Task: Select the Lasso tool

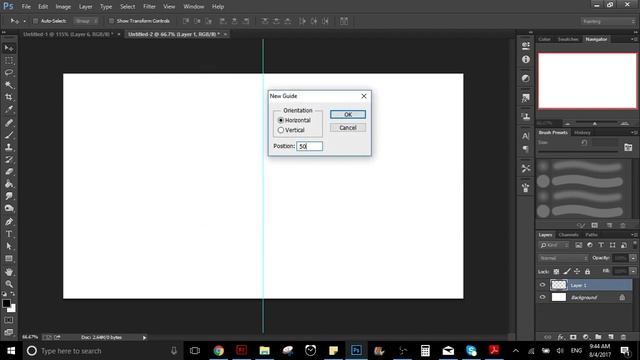Action: [x=9, y=73]
